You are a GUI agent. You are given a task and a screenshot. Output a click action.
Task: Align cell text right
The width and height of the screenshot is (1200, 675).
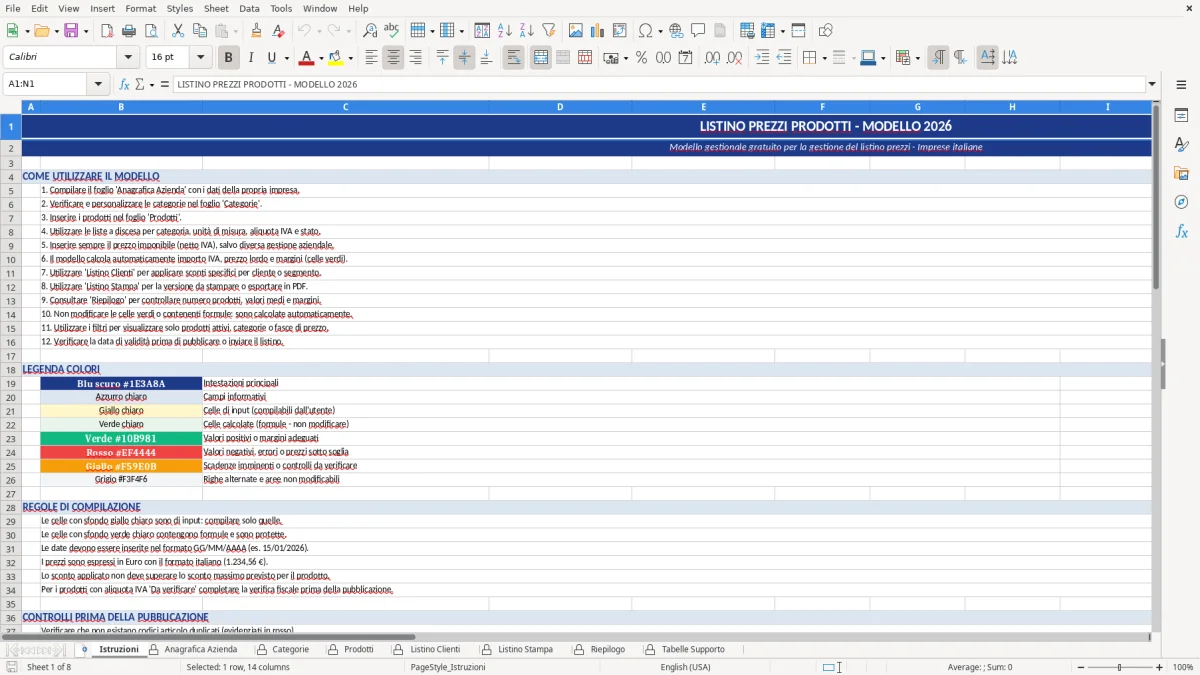click(x=415, y=58)
